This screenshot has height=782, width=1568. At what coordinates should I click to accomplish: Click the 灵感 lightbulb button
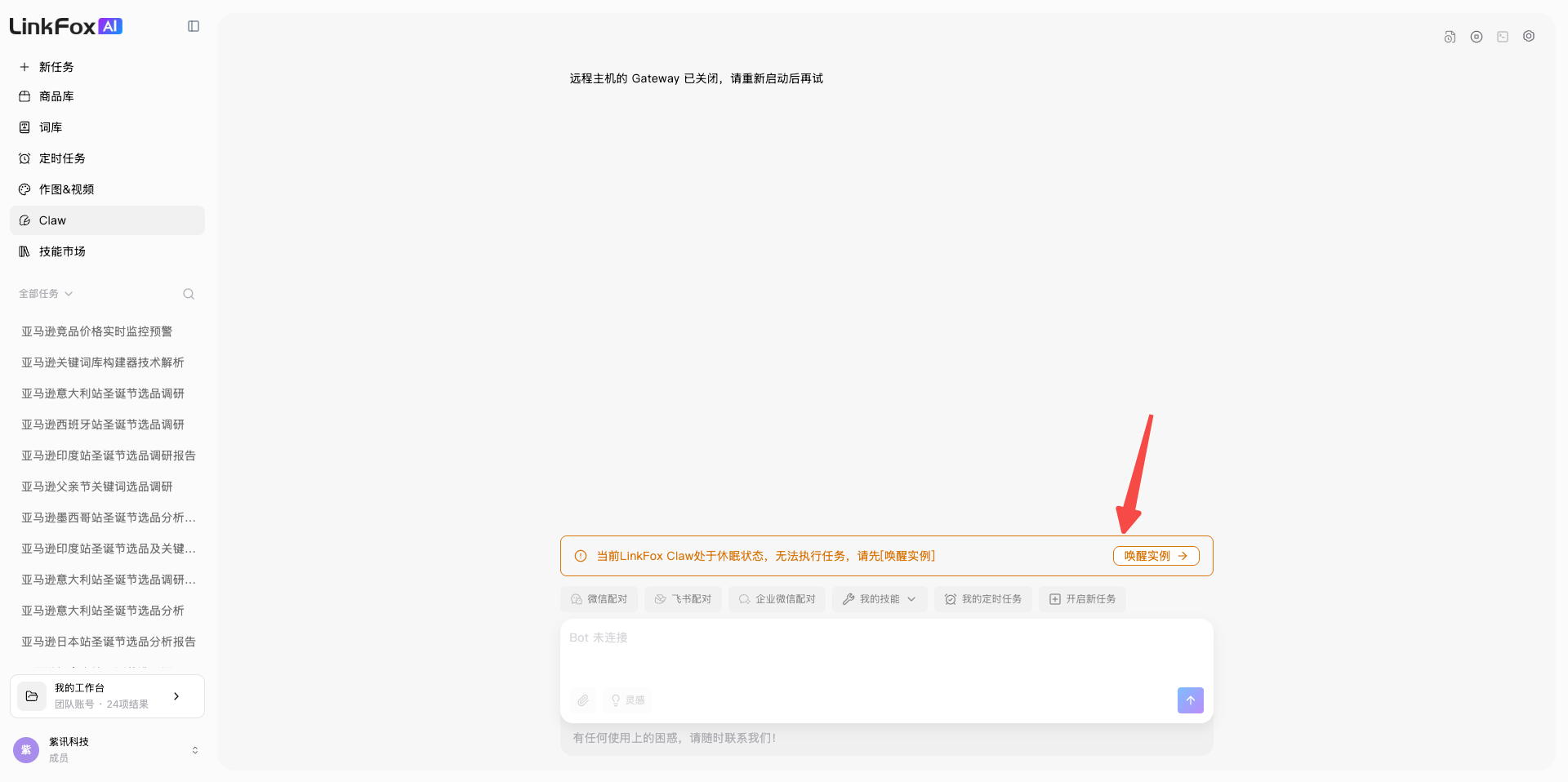[x=628, y=700]
